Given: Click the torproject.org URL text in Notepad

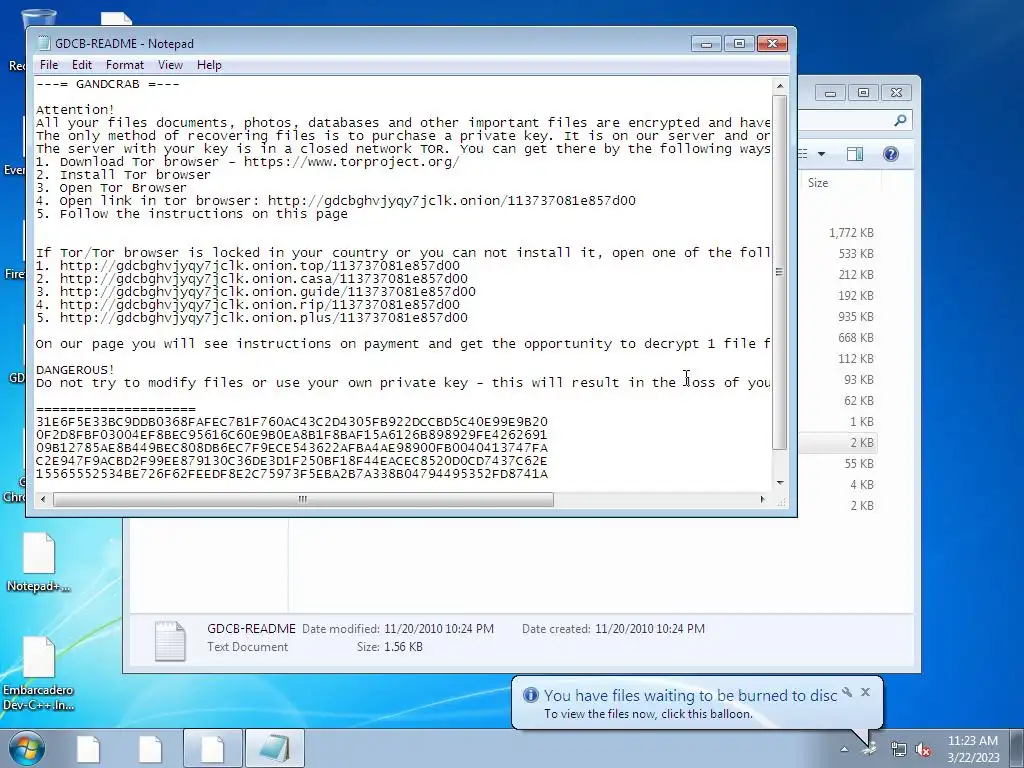Looking at the screenshot, I should coord(351,161).
